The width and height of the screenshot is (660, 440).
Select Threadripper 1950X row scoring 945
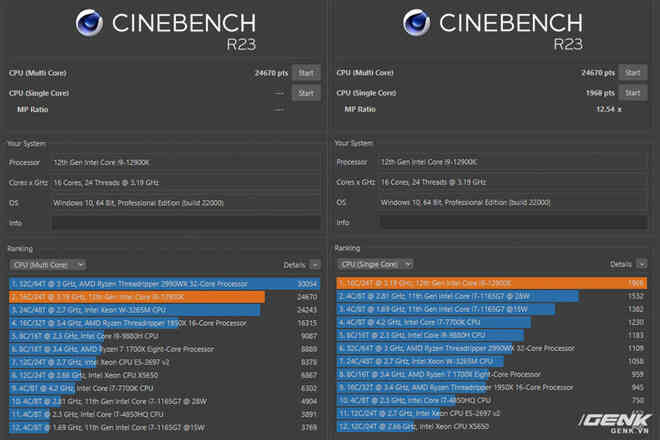[x=492, y=387]
